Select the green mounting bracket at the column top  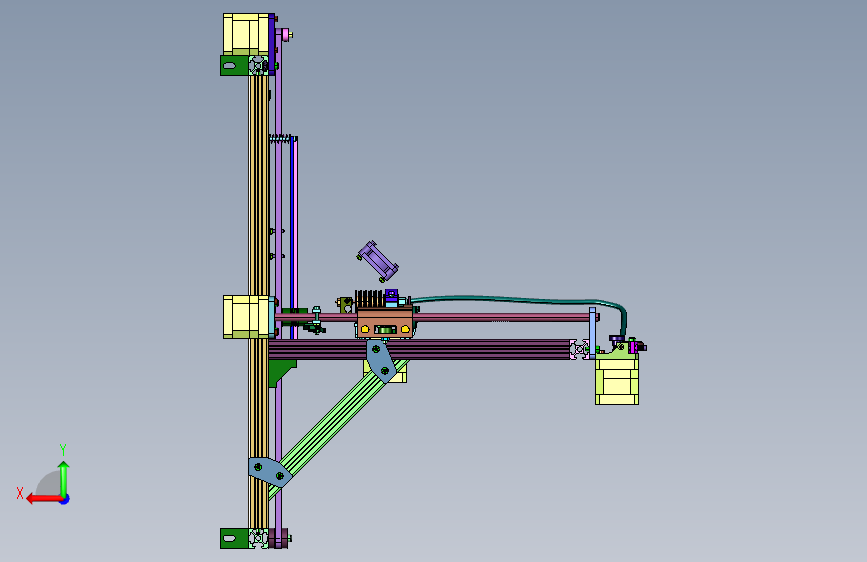pos(234,65)
